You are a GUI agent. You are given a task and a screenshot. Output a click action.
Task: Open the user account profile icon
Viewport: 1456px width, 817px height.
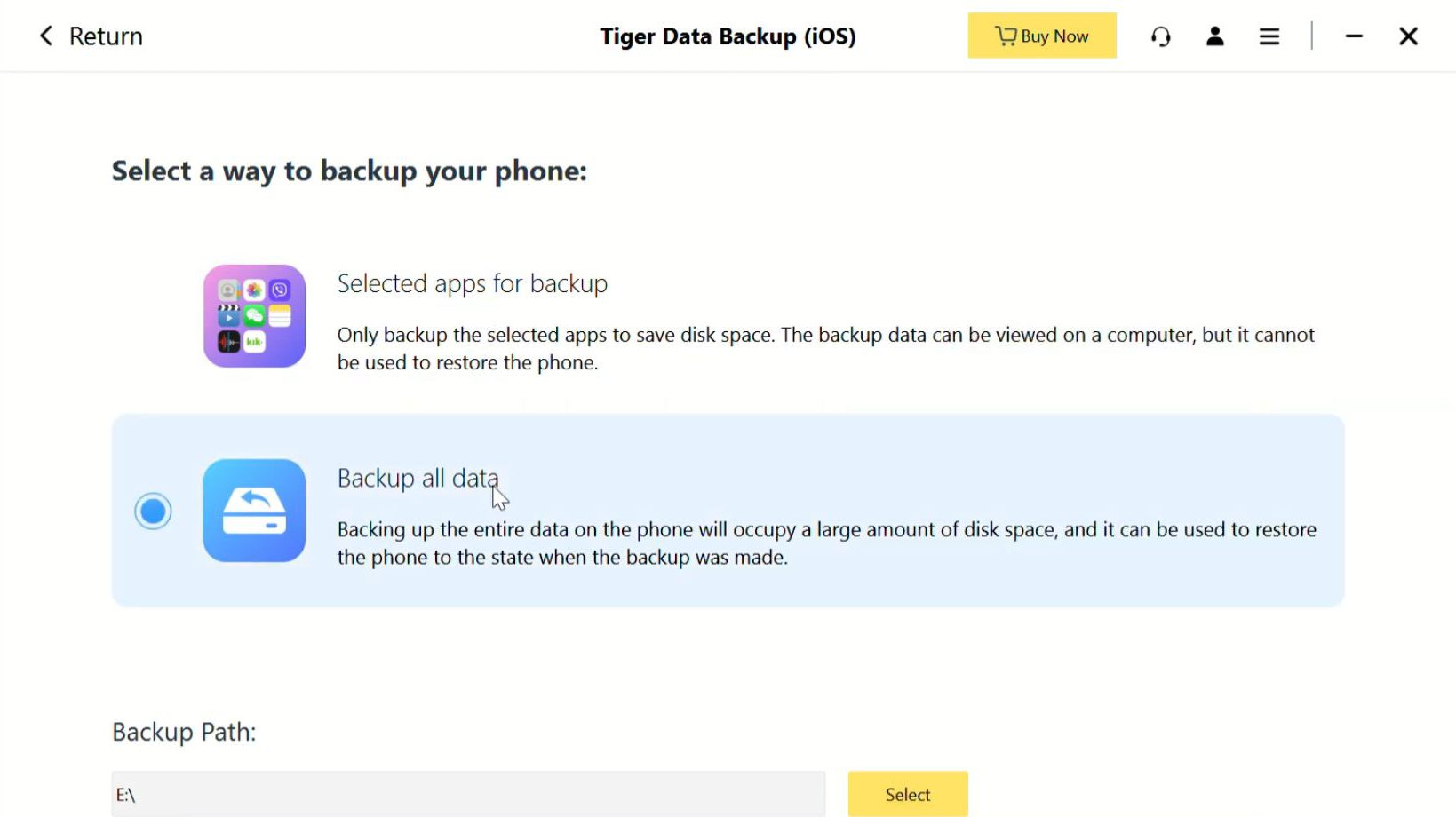point(1214,36)
